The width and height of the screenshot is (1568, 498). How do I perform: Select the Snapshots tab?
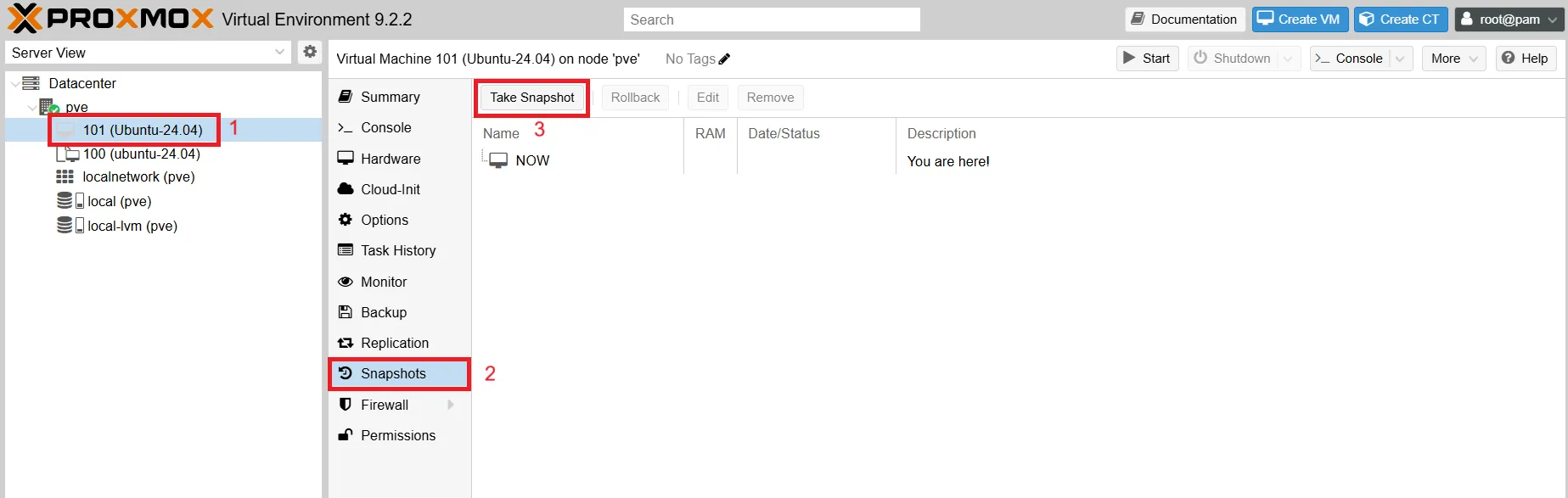click(x=399, y=373)
